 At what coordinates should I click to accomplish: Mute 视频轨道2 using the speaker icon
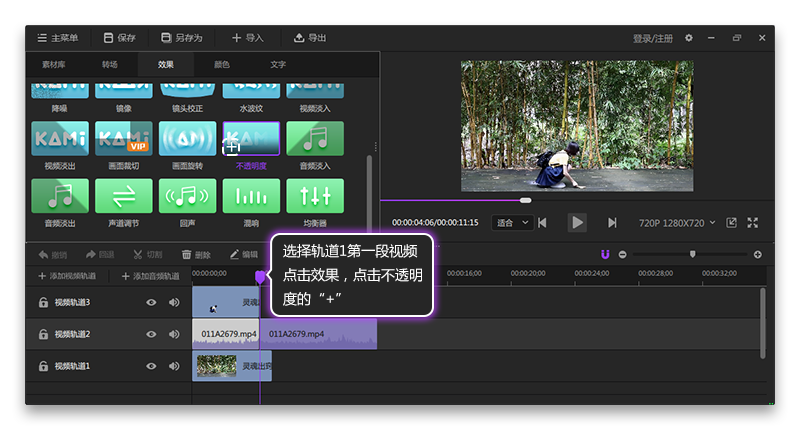174,334
